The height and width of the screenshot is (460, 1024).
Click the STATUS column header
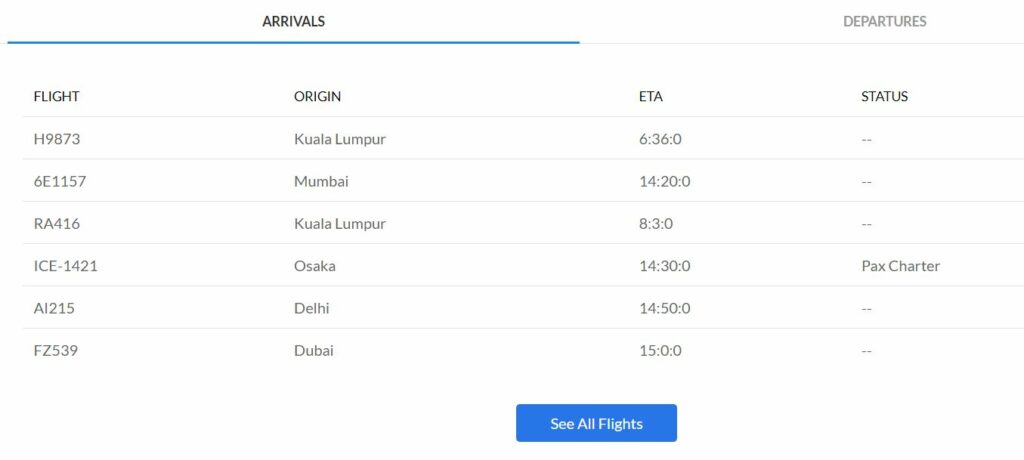tap(884, 97)
